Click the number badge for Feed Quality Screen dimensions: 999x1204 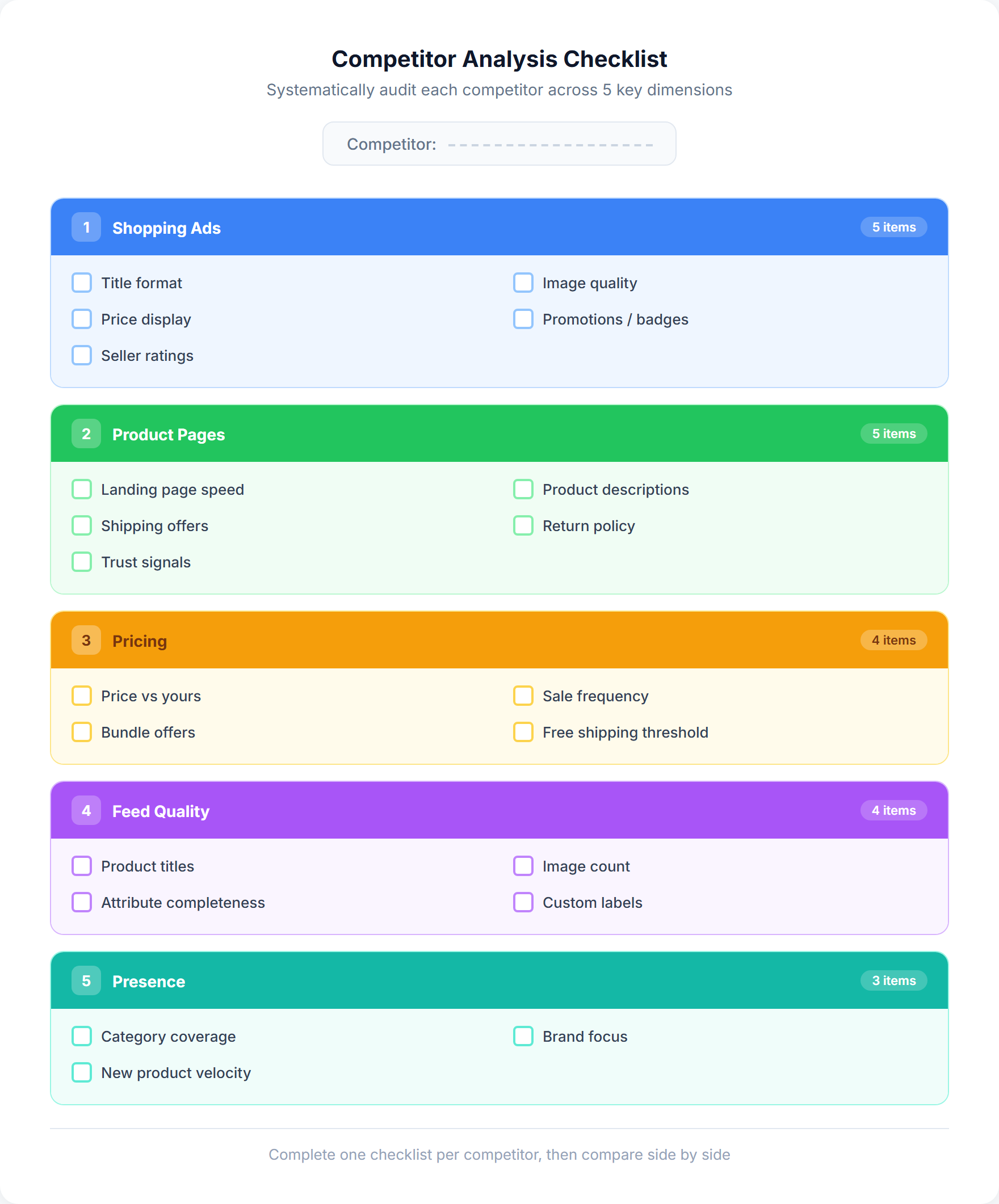(86, 810)
